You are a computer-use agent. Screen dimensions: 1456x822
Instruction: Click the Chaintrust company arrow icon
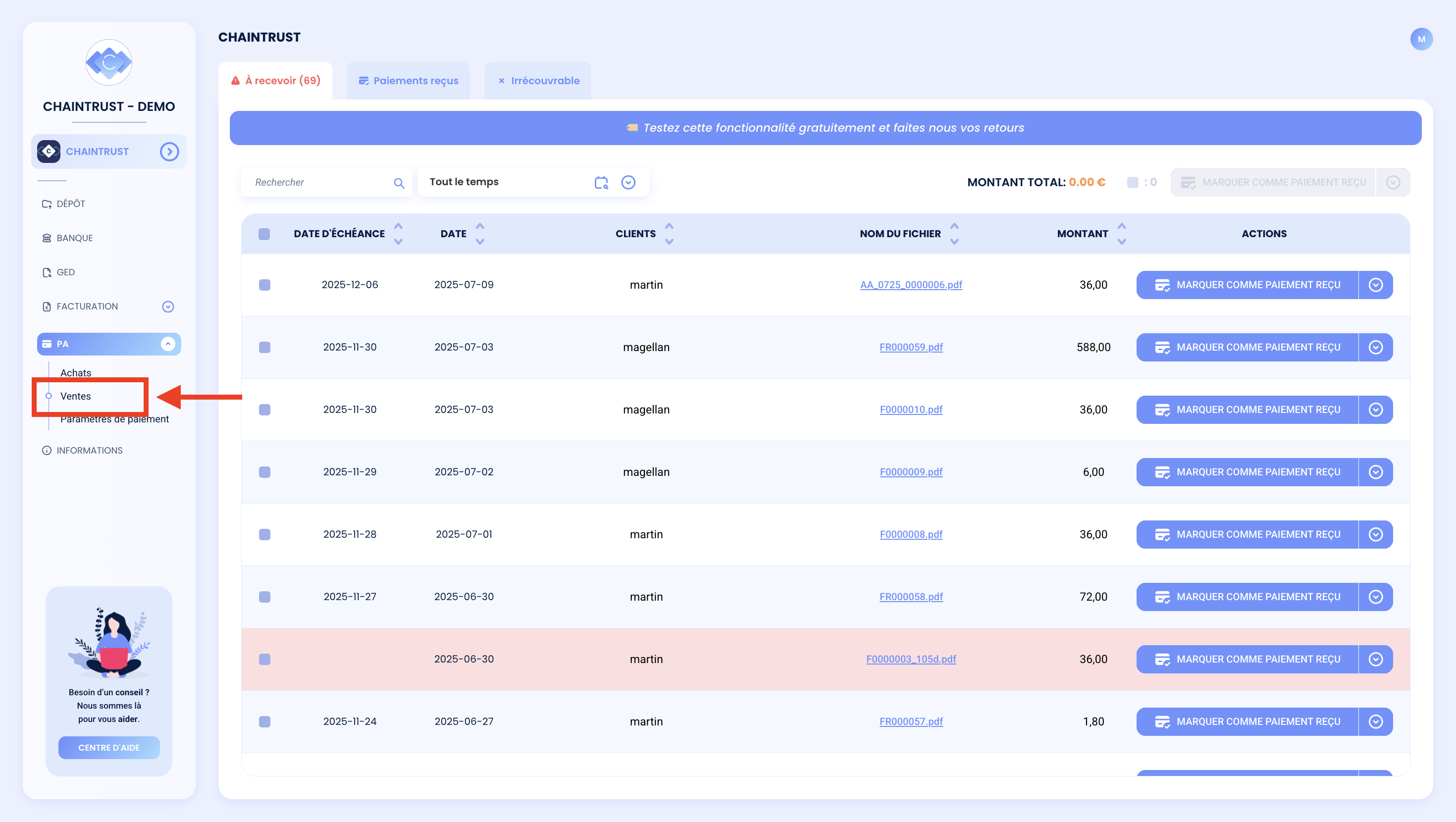169,152
